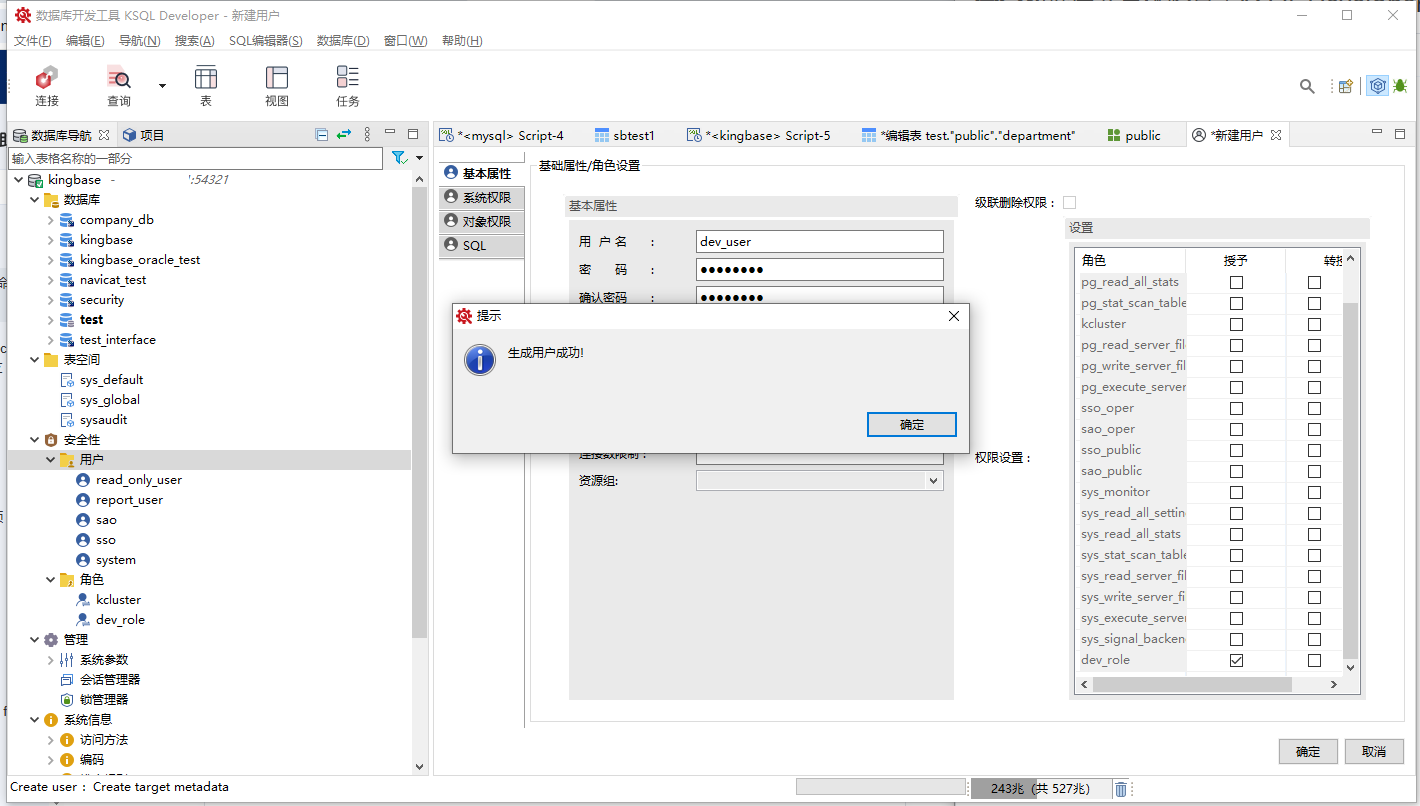Open the 数据库(D) menu
Image resolution: width=1420 pixels, height=806 pixels.
pos(343,41)
